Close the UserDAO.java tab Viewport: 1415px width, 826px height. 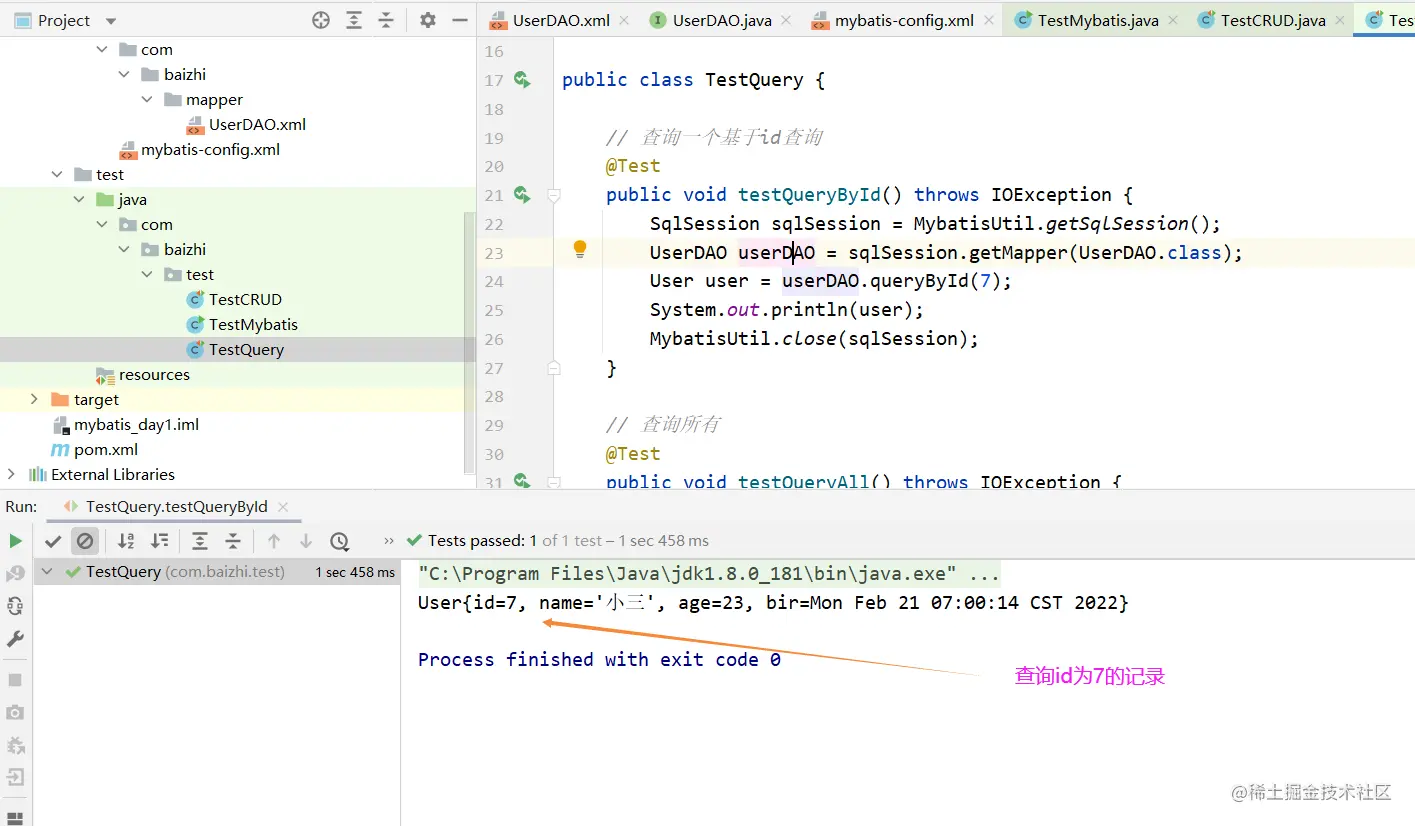[786, 20]
